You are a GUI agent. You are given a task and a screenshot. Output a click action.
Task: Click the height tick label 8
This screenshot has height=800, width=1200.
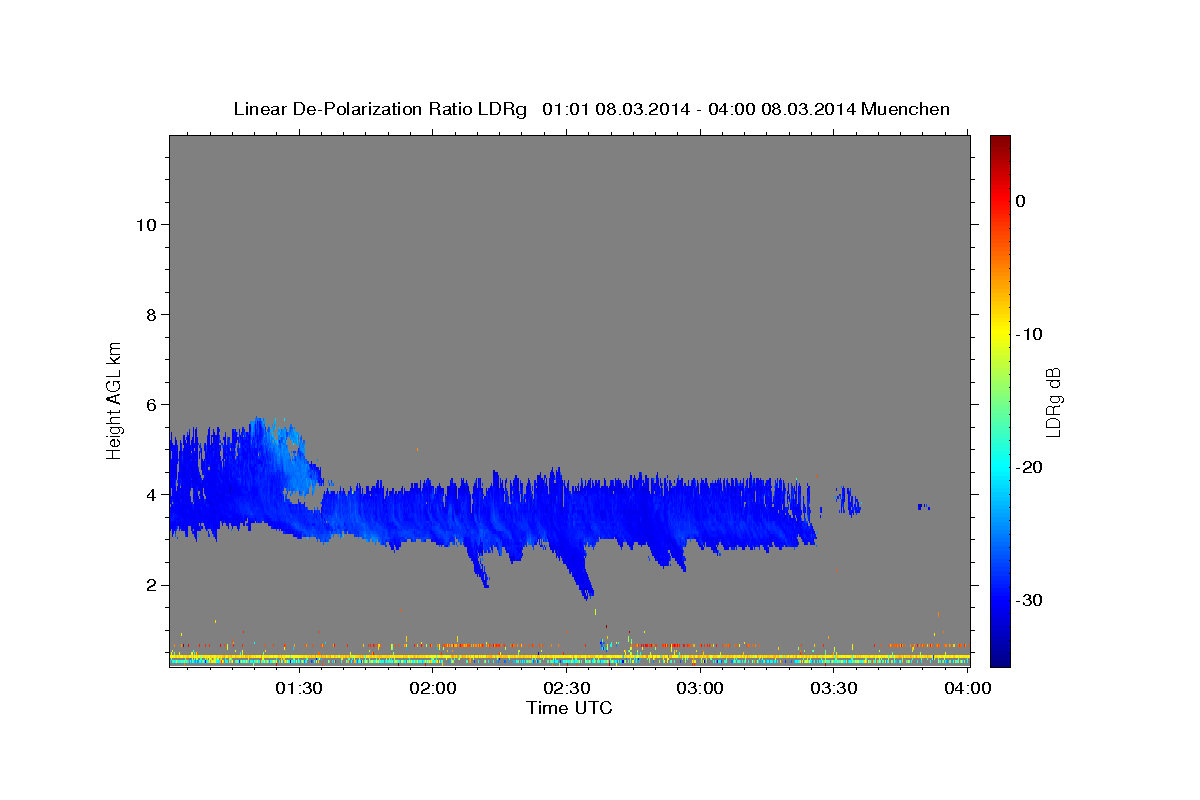149,314
